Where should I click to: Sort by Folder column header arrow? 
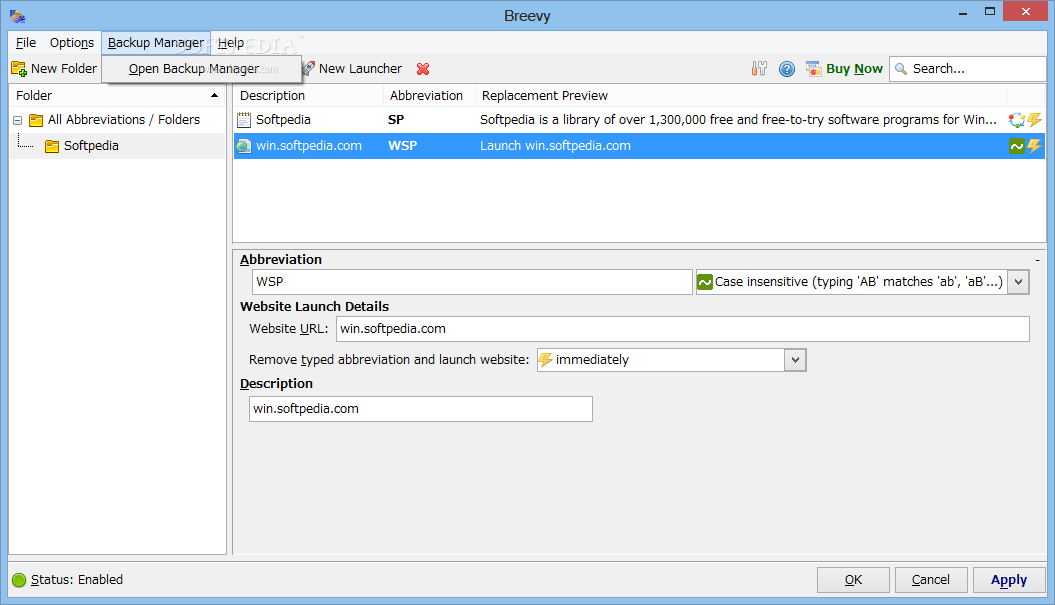(215, 96)
